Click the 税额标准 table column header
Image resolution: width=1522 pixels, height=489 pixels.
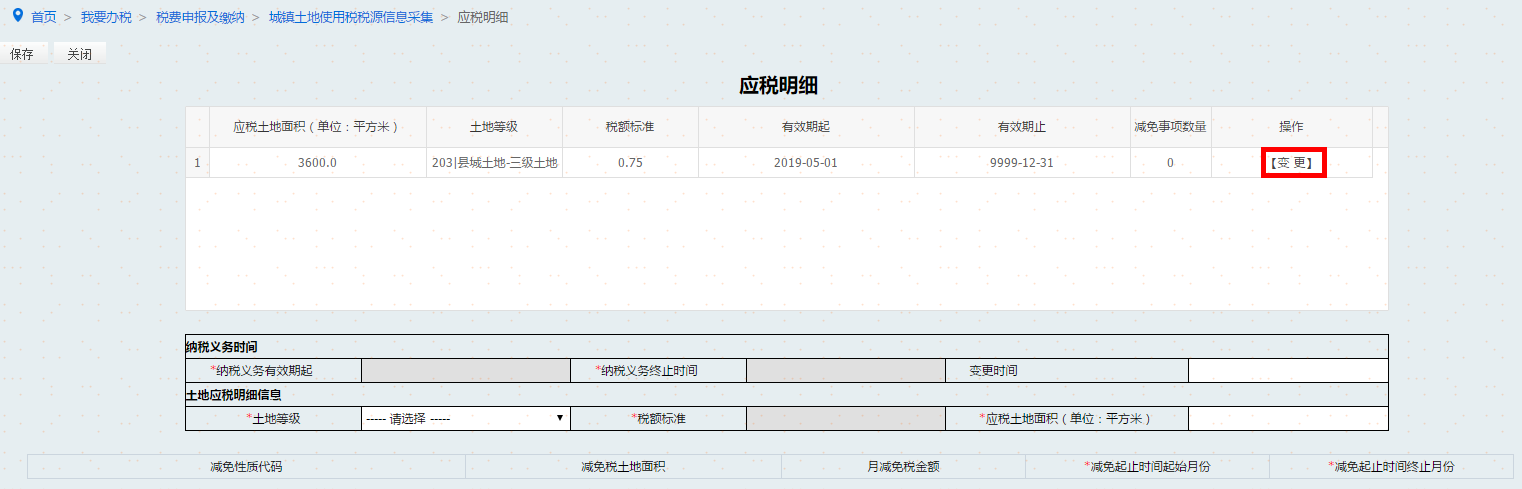coord(630,127)
